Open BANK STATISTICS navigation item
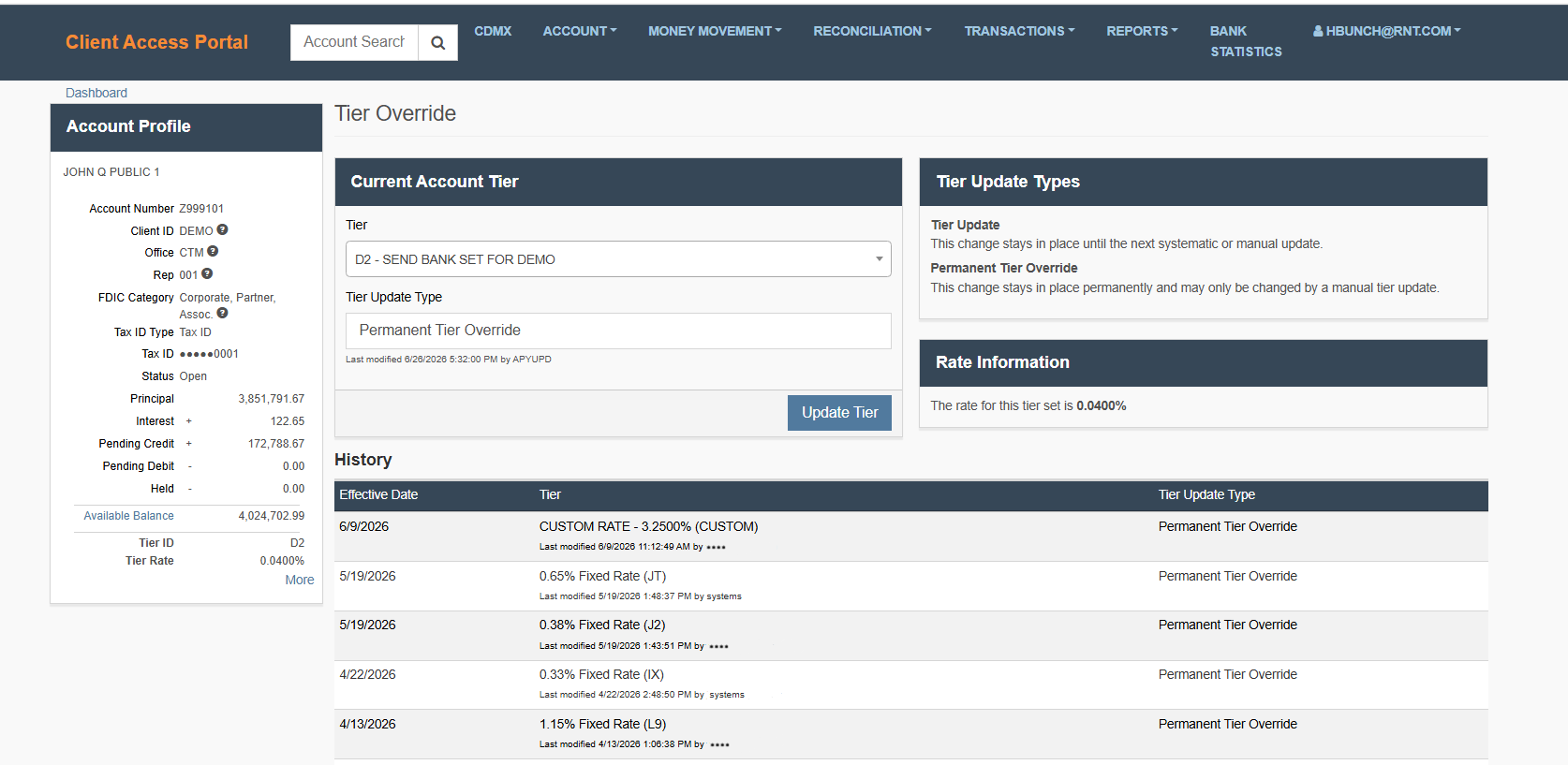This screenshot has height=765, width=1568. (1246, 41)
